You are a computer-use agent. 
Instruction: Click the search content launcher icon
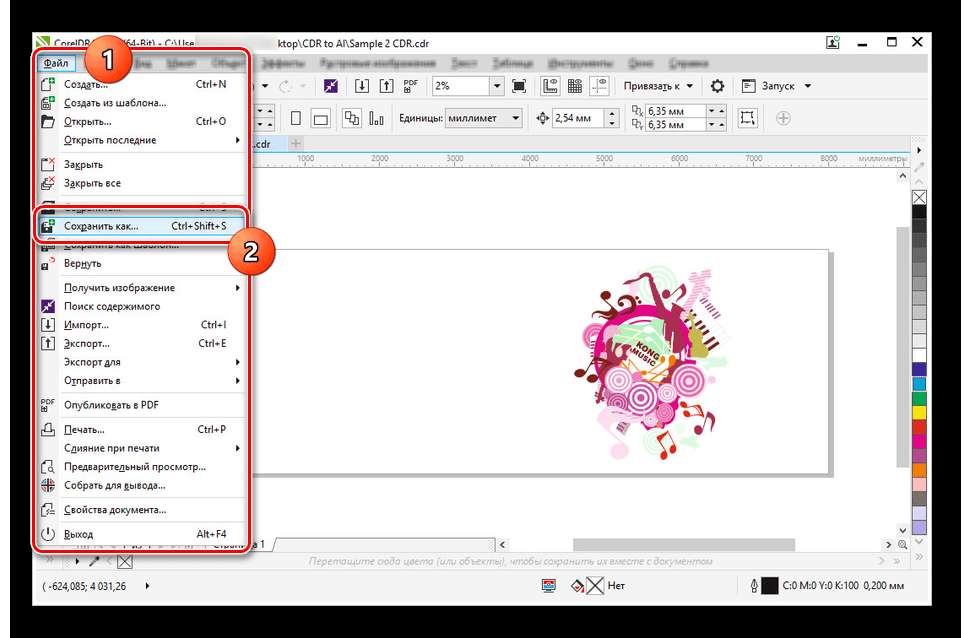click(x=330, y=86)
